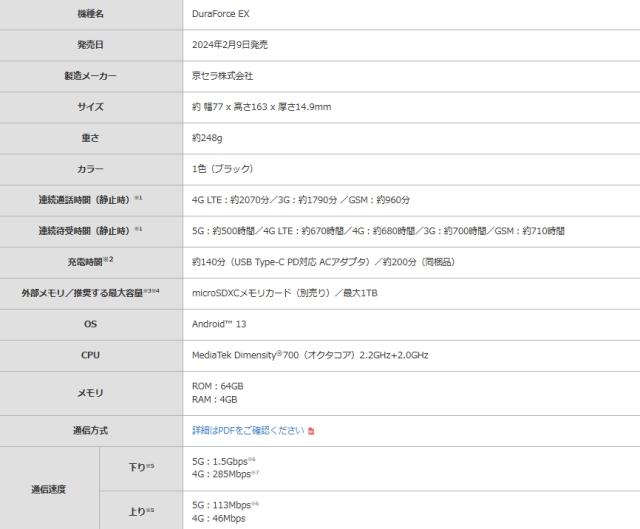Image resolution: width=640 pixels, height=529 pixels.
Task: Select the CPU header cell
Action: click(x=91, y=356)
